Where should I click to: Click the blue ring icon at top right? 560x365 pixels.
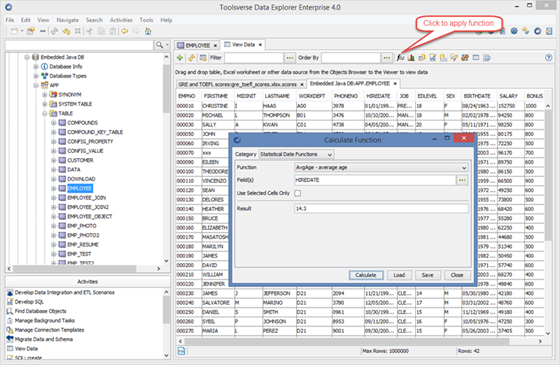pos(538,31)
